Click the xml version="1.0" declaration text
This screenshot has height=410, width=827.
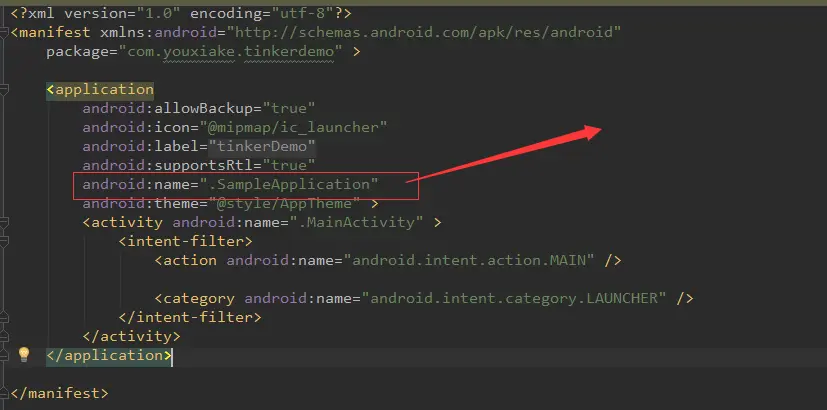pos(95,13)
